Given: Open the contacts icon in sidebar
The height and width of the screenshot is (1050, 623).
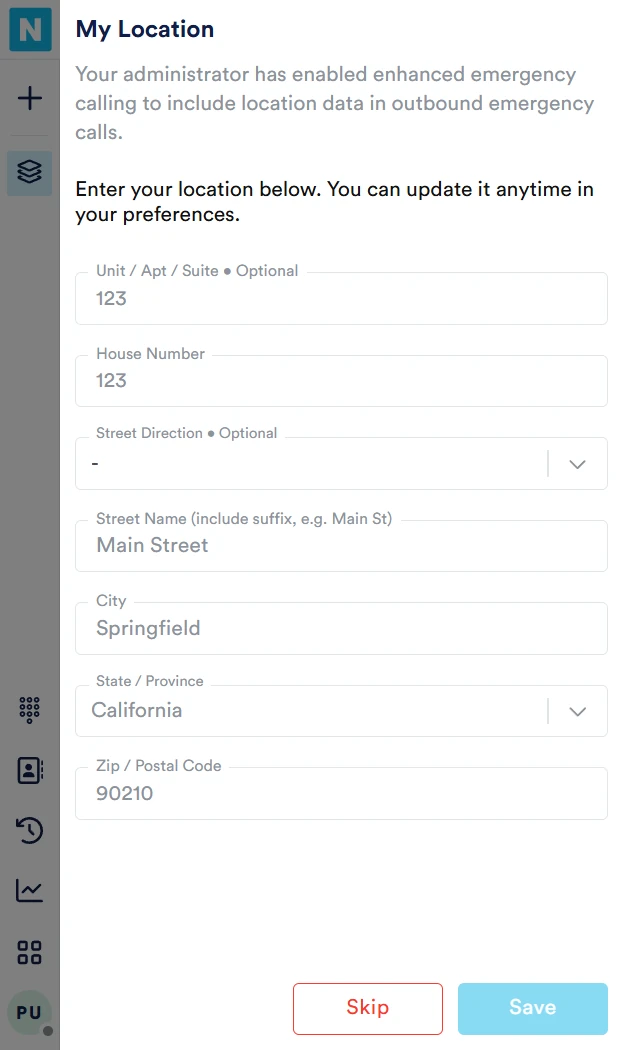Looking at the screenshot, I should tap(30, 770).
